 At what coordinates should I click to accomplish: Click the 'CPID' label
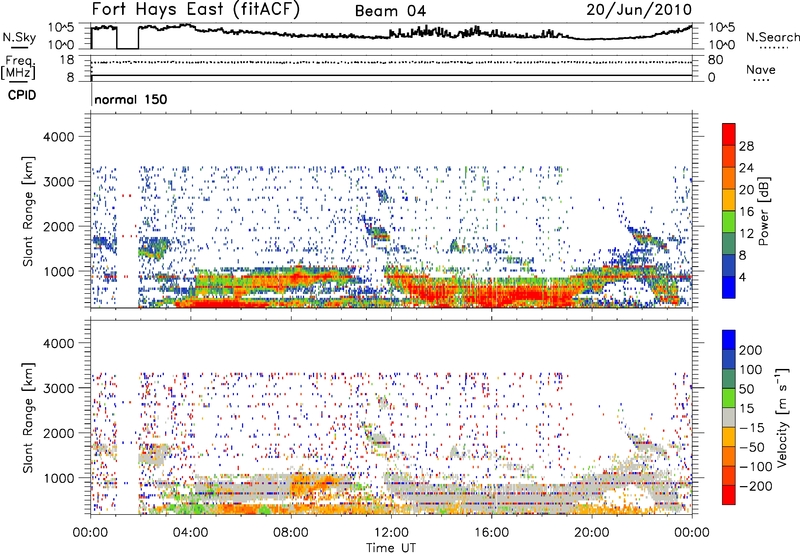coord(22,95)
